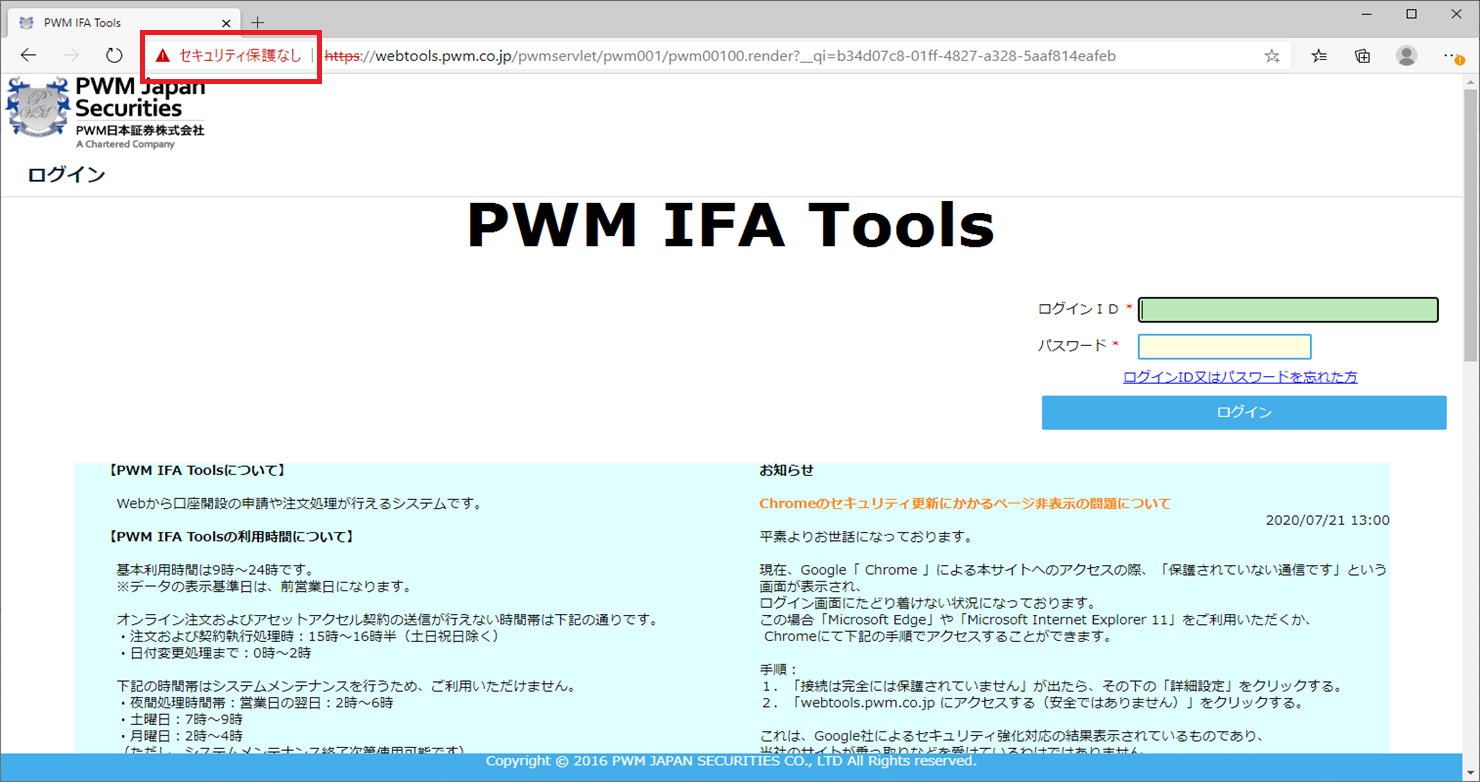Open the user profile avatar
Screen dimensions: 1480x782
(1406, 56)
